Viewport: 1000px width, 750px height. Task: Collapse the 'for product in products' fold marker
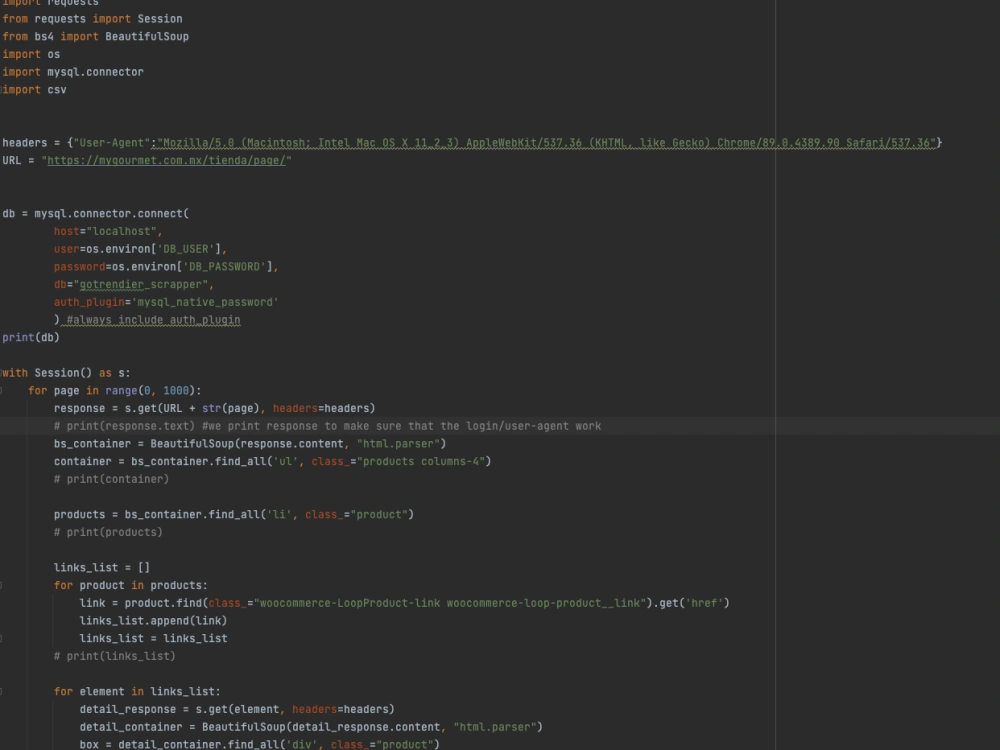(1, 585)
